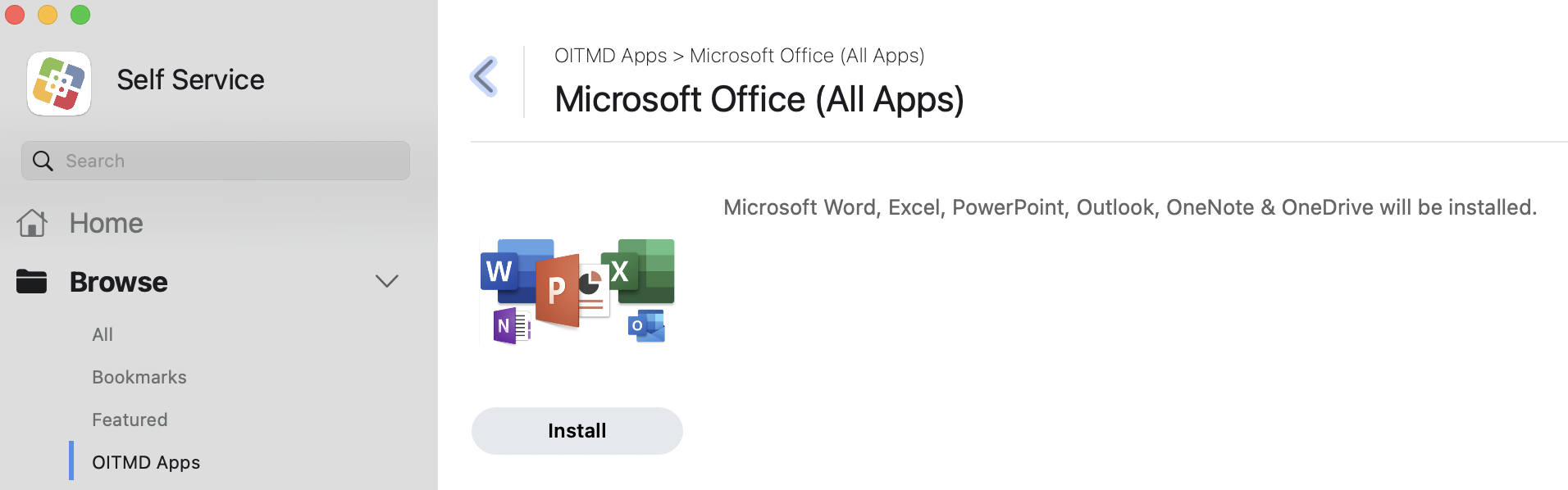Collapse the Browse section chevron

386,282
